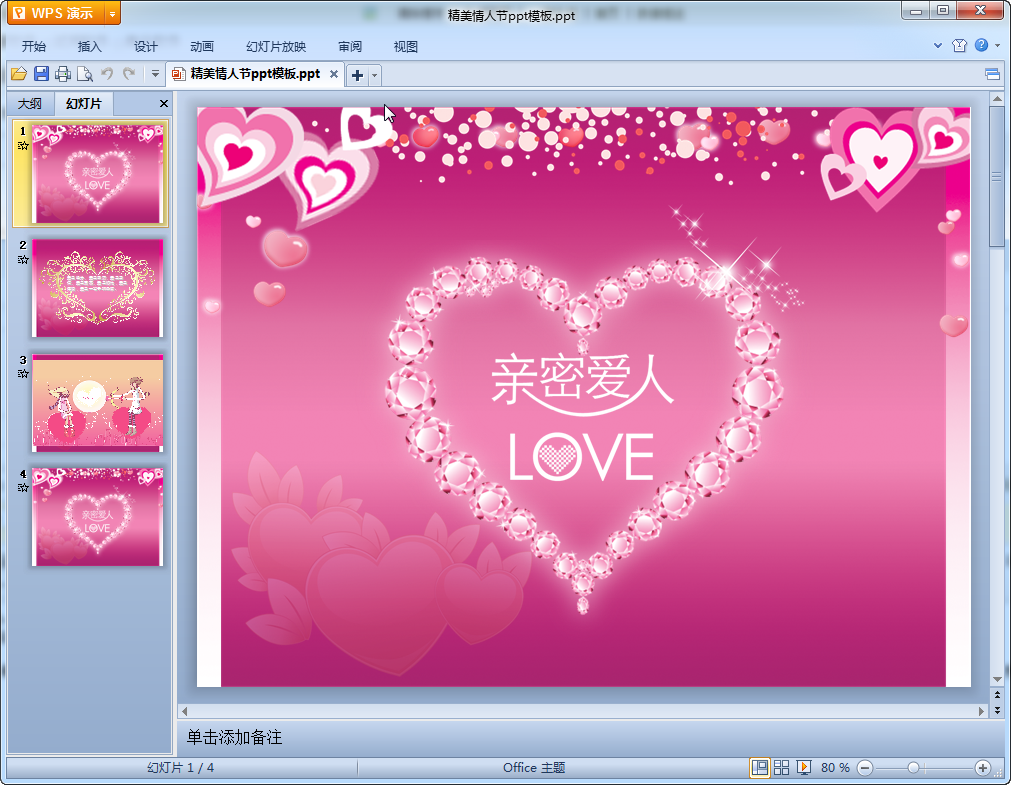
Task: Open the 审阅 ribbon tab
Action: tap(350, 46)
